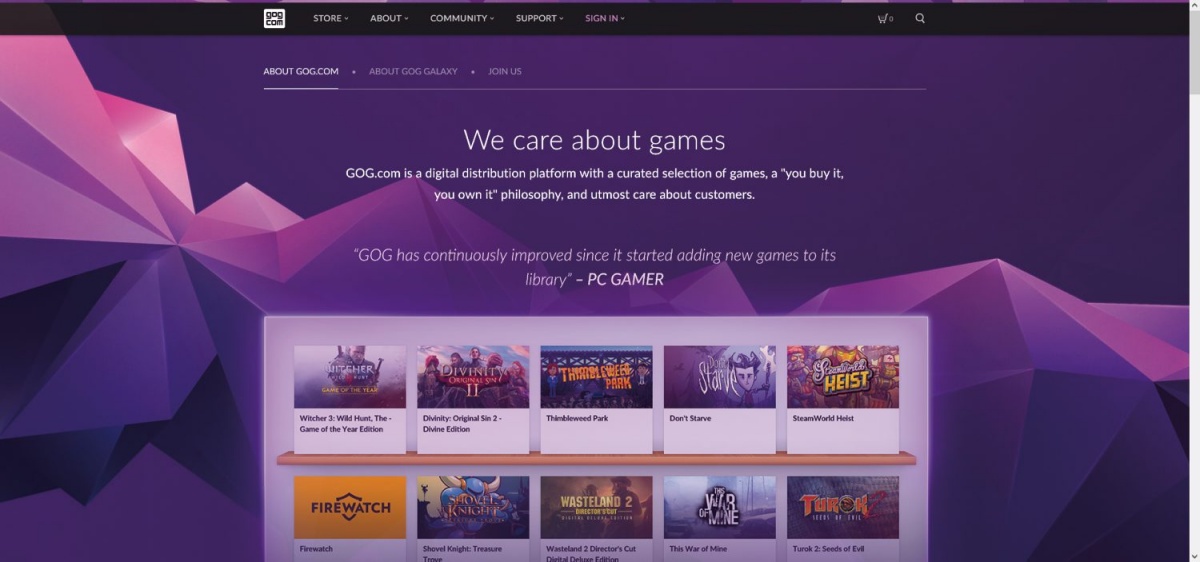Open the SIGN IN dropdown
This screenshot has height=562, width=1200.
605,18
